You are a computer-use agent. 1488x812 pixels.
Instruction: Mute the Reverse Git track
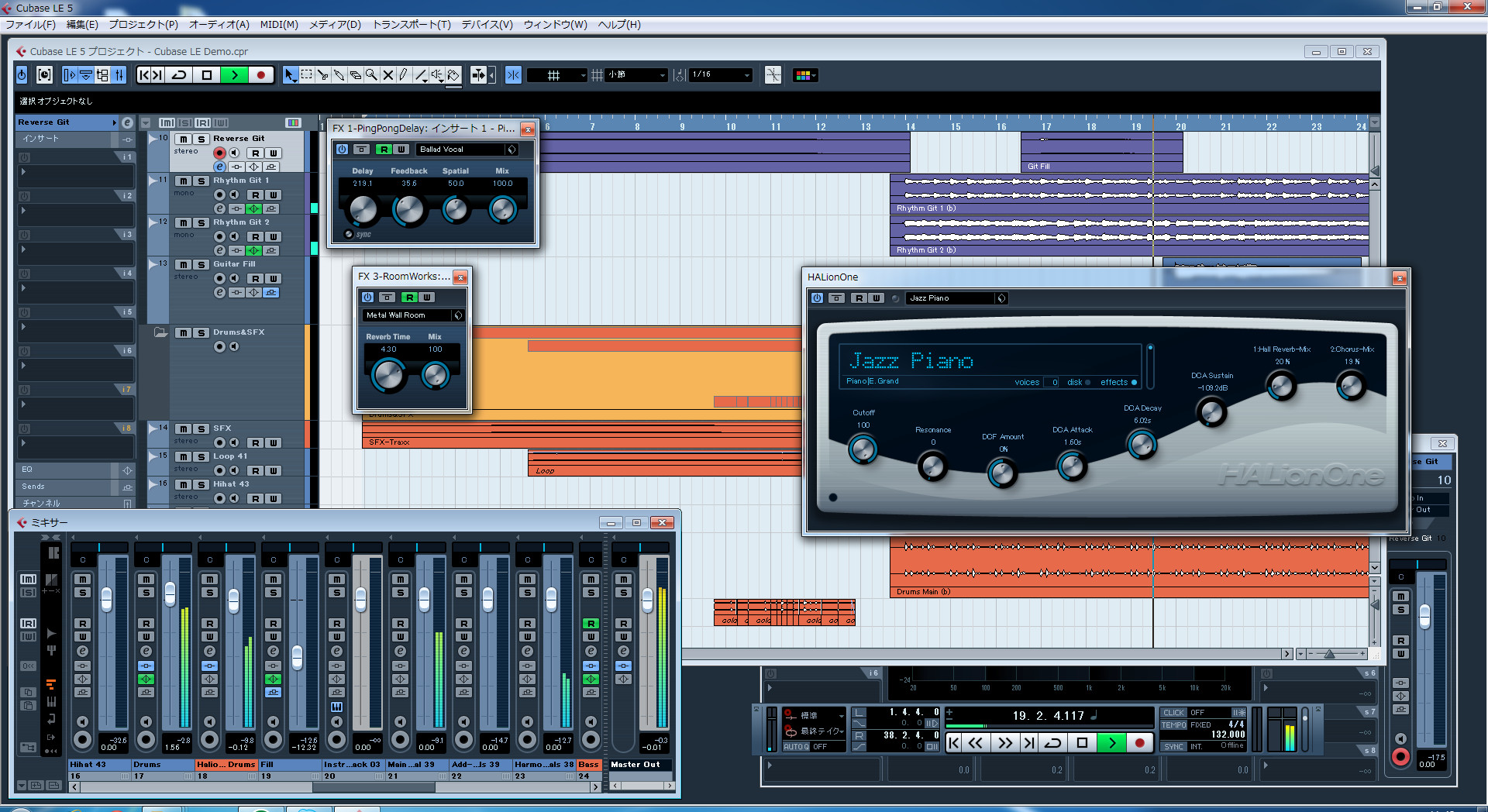pyautogui.click(x=184, y=139)
